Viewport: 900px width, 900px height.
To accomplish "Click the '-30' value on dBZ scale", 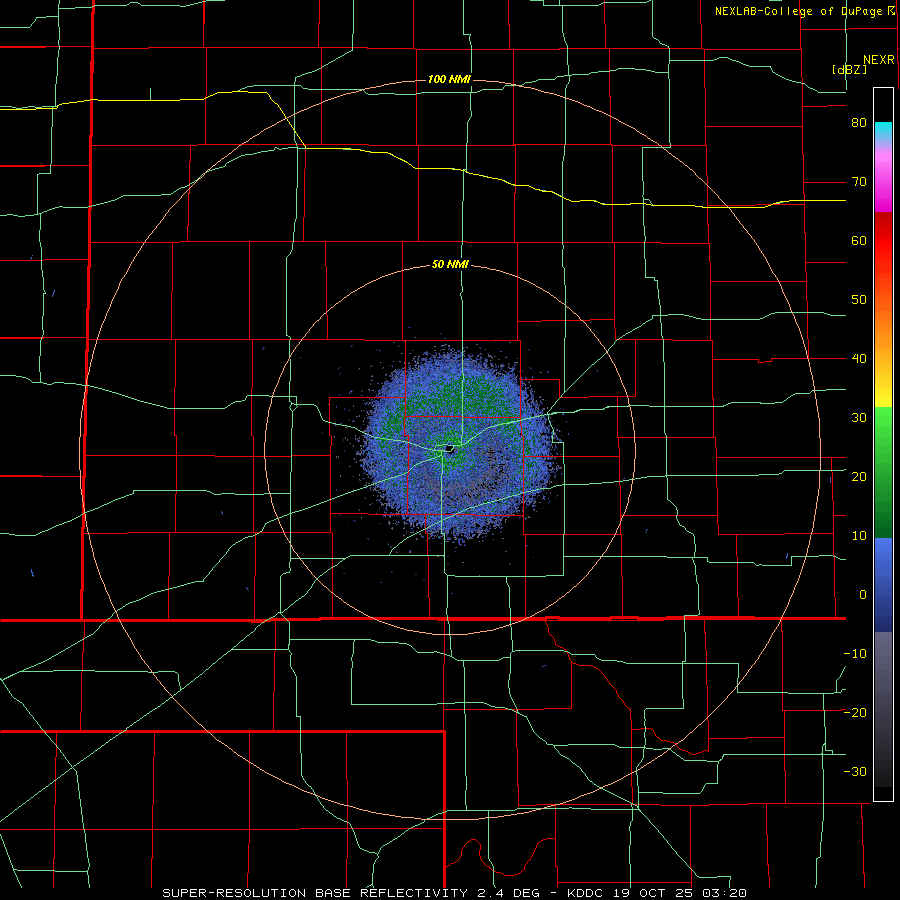I will coord(855,771).
